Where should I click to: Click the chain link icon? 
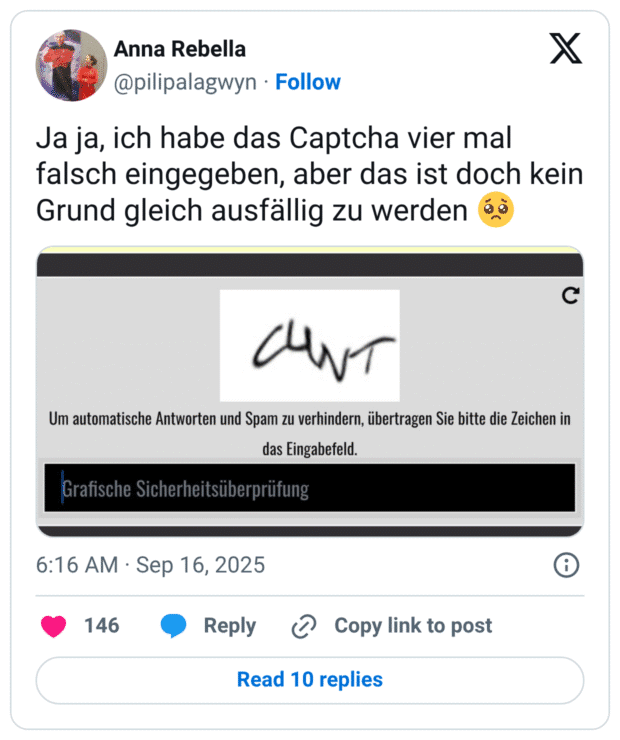tap(303, 626)
